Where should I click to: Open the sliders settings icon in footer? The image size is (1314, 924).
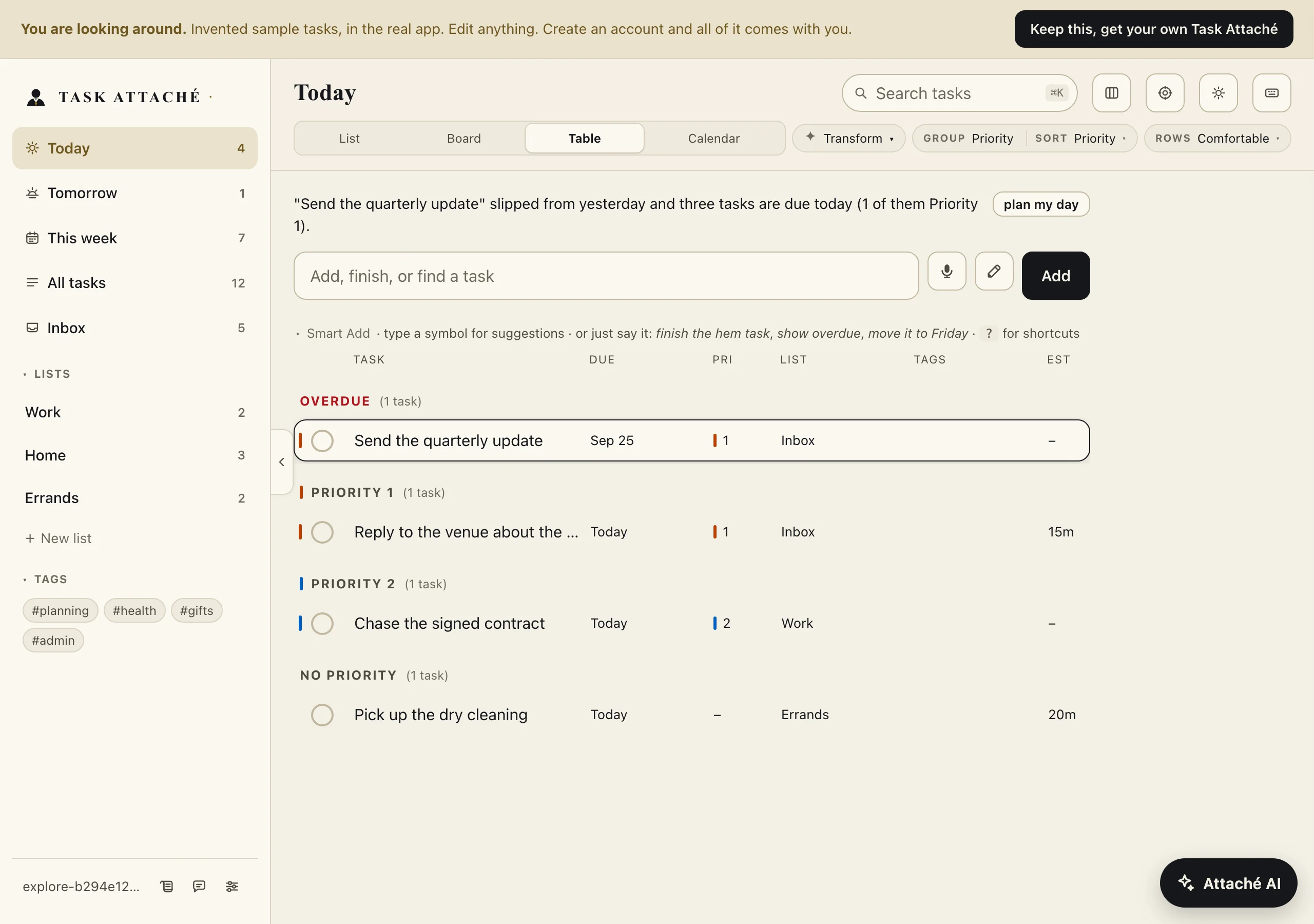[x=232, y=886]
